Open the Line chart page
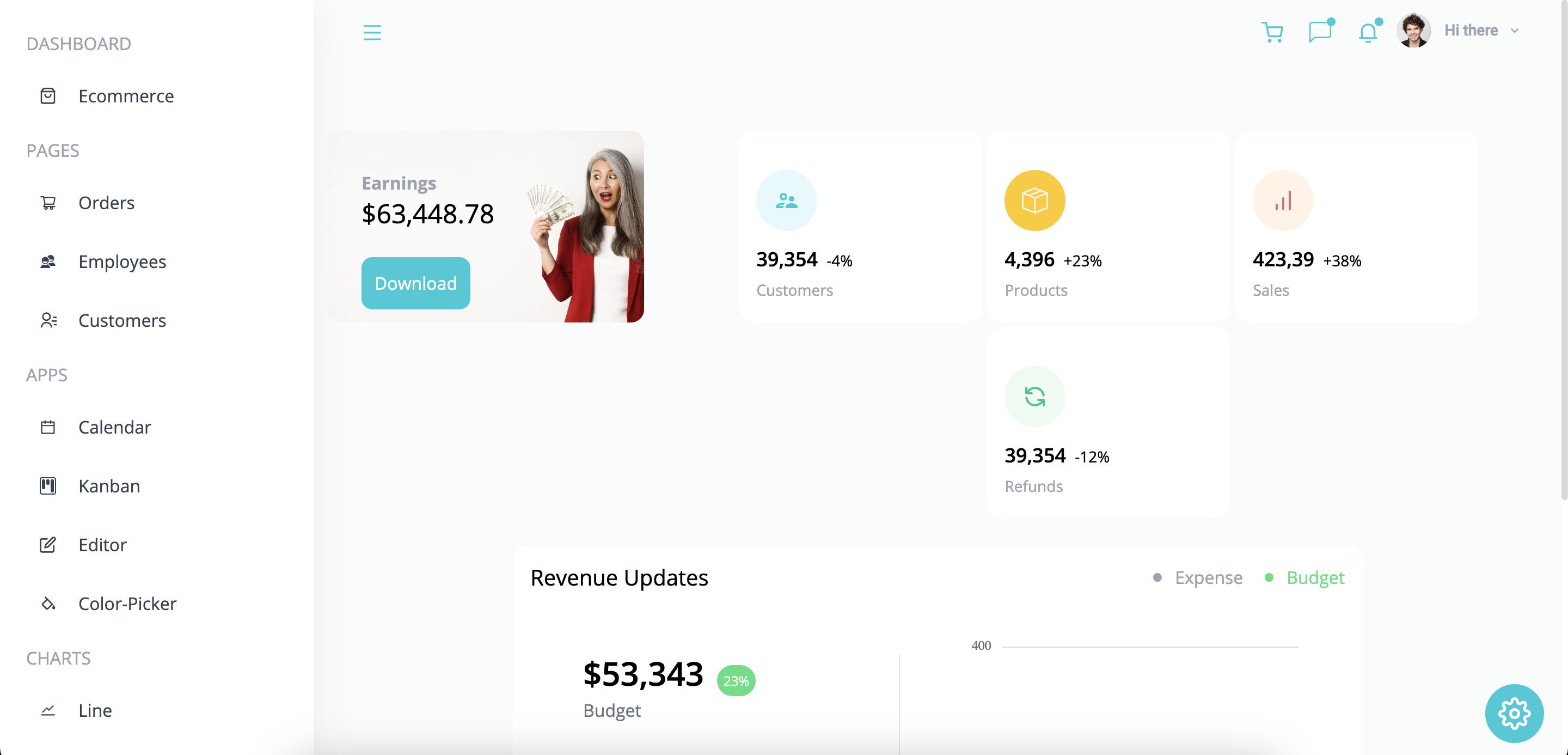Screen dimensions: 1568x755 pyautogui.click(x=95, y=710)
